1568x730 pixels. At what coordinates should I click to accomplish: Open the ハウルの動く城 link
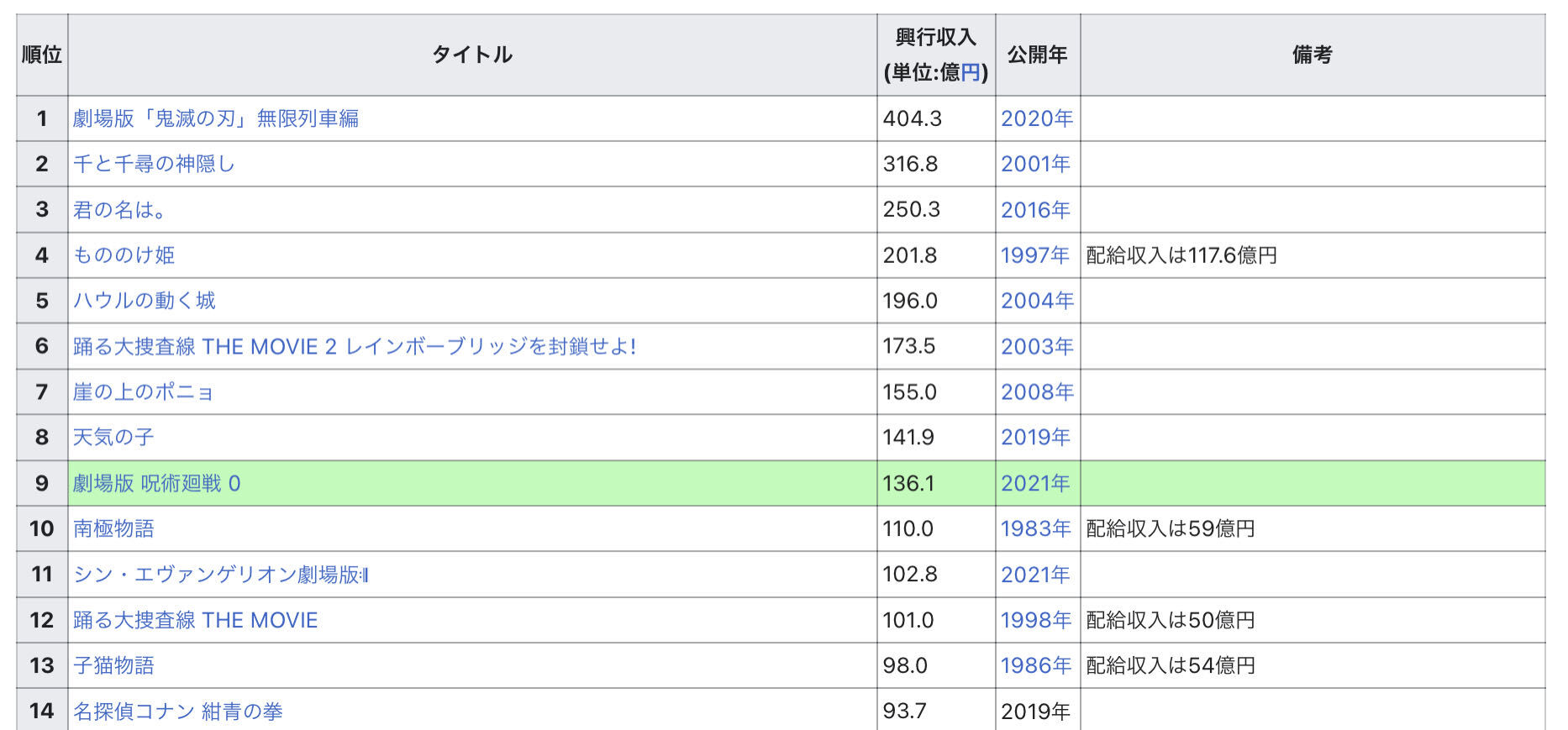(145, 301)
